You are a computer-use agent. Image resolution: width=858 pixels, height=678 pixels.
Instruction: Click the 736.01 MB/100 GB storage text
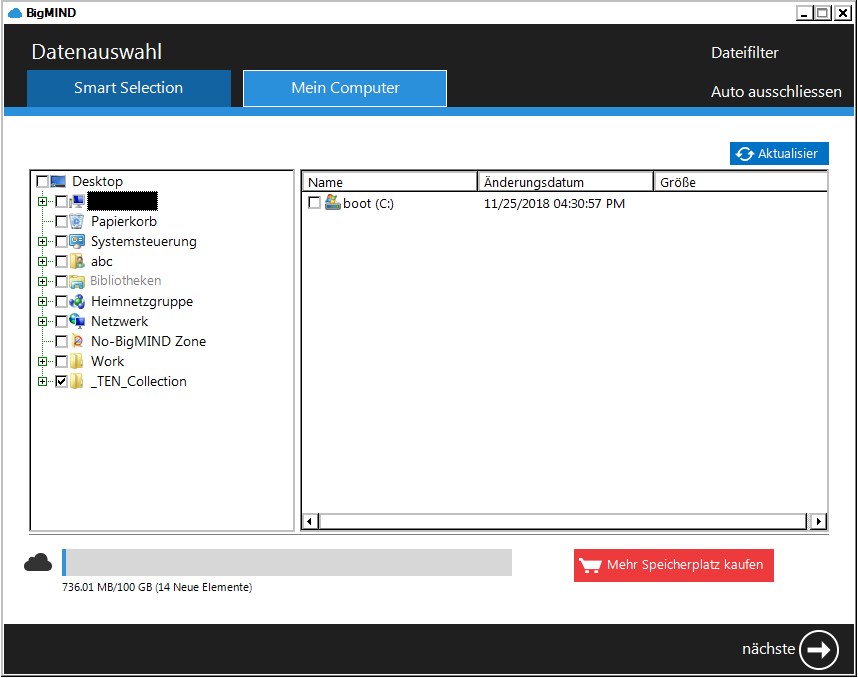pyautogui.click(x=157, y=587)
